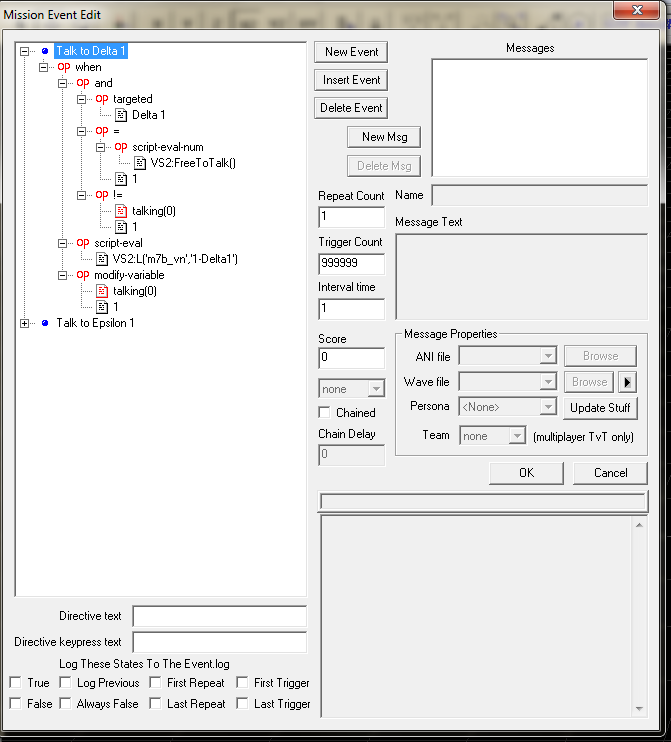
Task: Click the Trigger Count field
Action: coord(352,264)
